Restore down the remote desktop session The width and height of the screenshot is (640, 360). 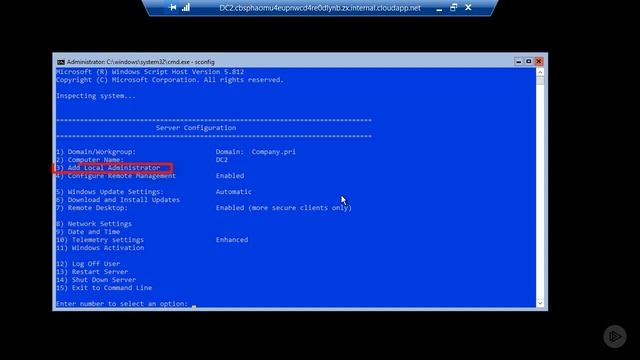pos(453,7)
